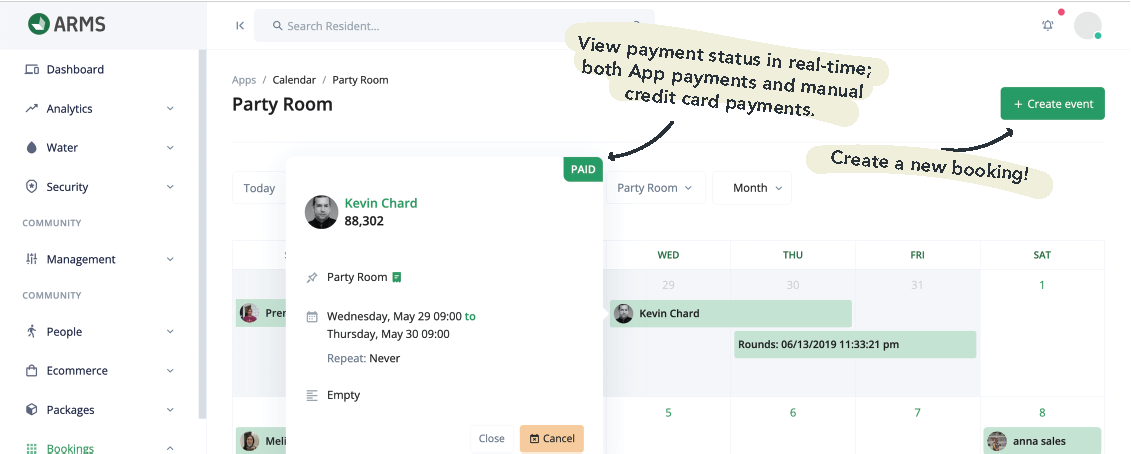Collapse sidebar with the arrow icon
The height and width of the screenshot is (454, 1131).
click(x=240, y=25)
